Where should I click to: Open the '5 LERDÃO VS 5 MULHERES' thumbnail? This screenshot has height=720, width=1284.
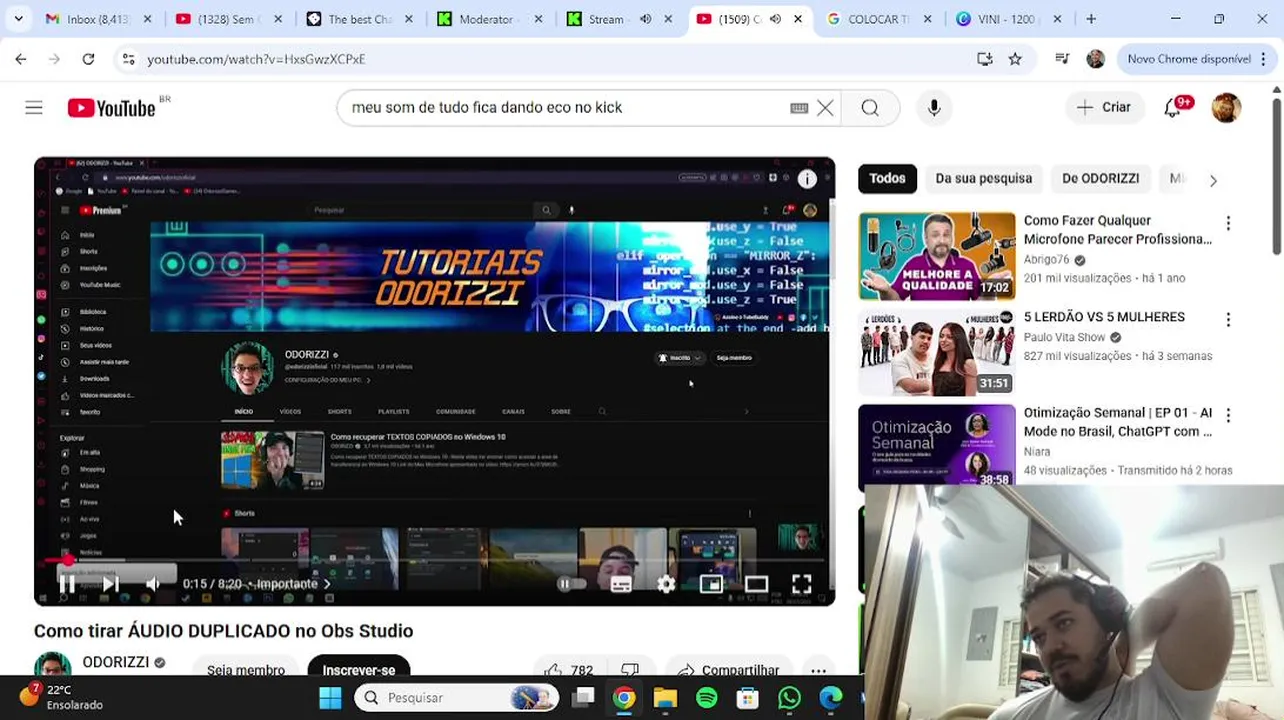click(936, 352)
